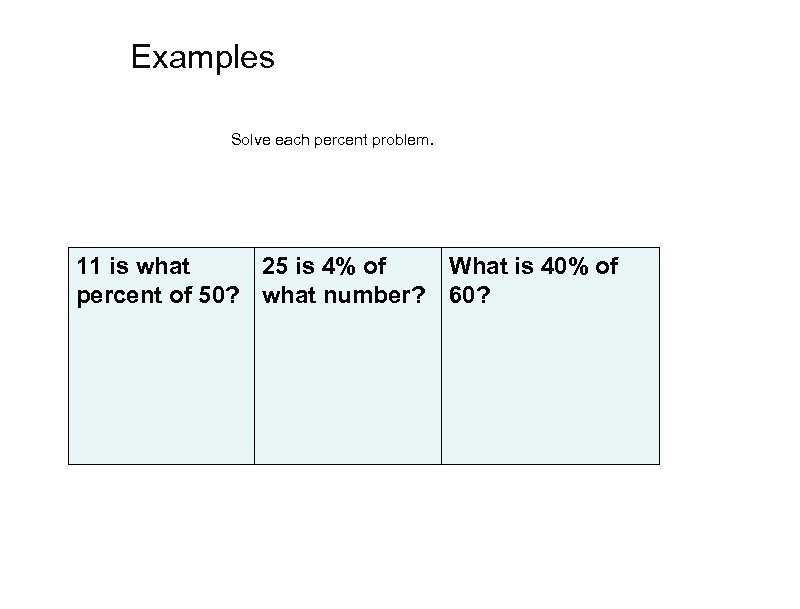Click the "What is 40% of 60?" question
800x609 pixels.
[534, 281]
